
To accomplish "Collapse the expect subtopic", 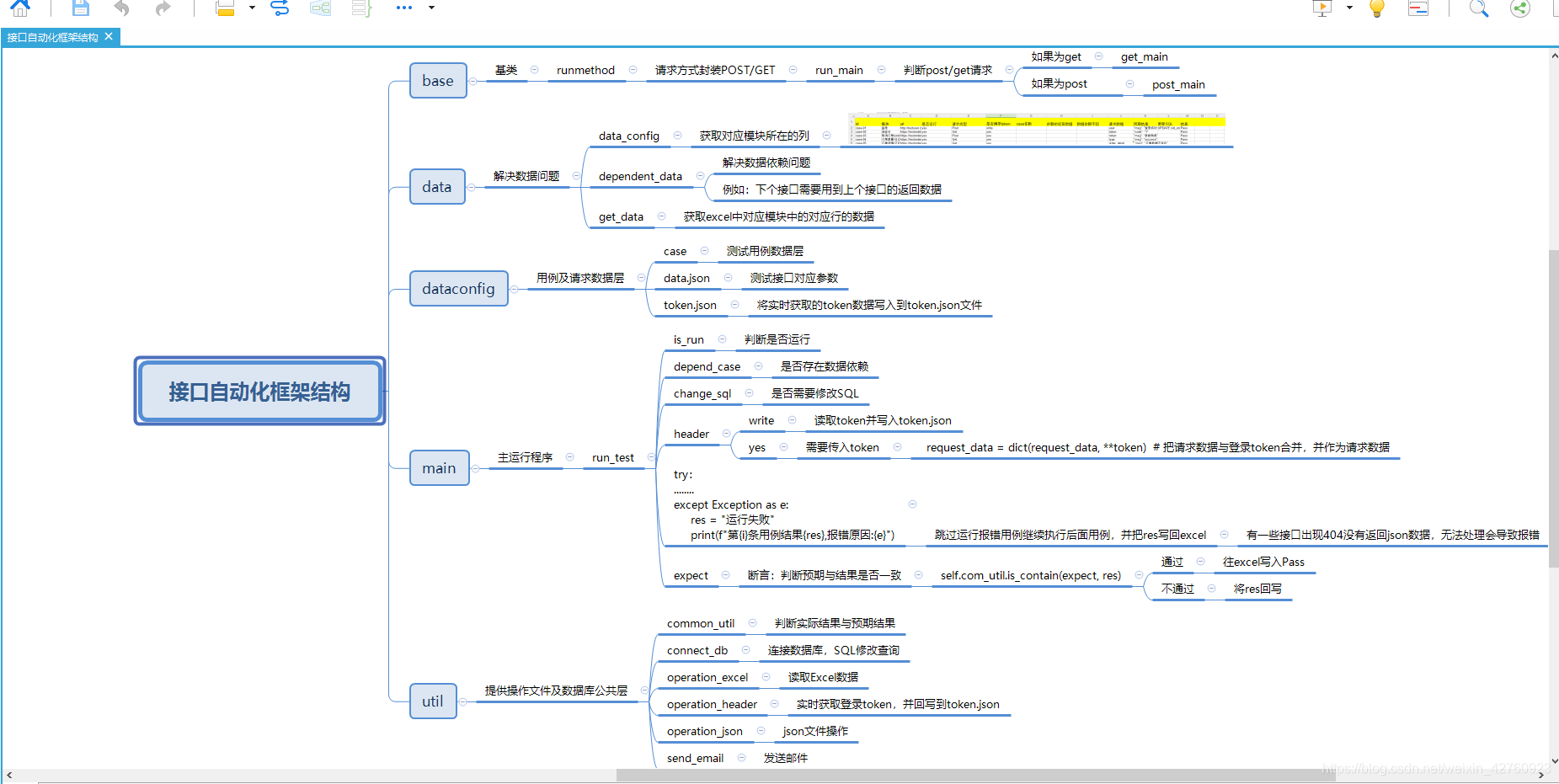I will click(725, 575).
